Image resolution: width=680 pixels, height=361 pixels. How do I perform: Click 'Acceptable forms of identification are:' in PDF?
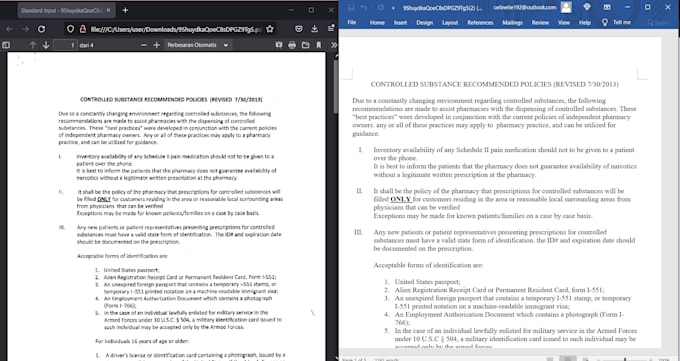point(122,256)
